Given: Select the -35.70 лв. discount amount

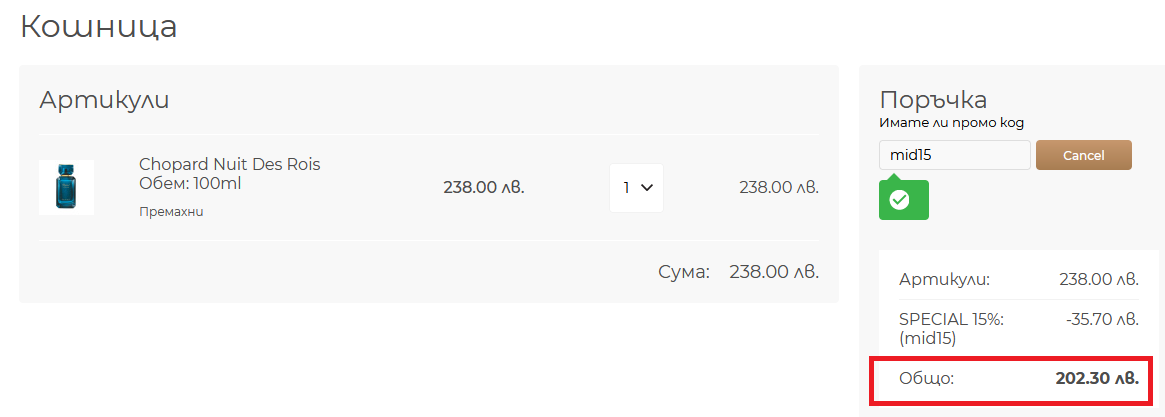Looking at the screenshot, I should tap(1101, 320).
